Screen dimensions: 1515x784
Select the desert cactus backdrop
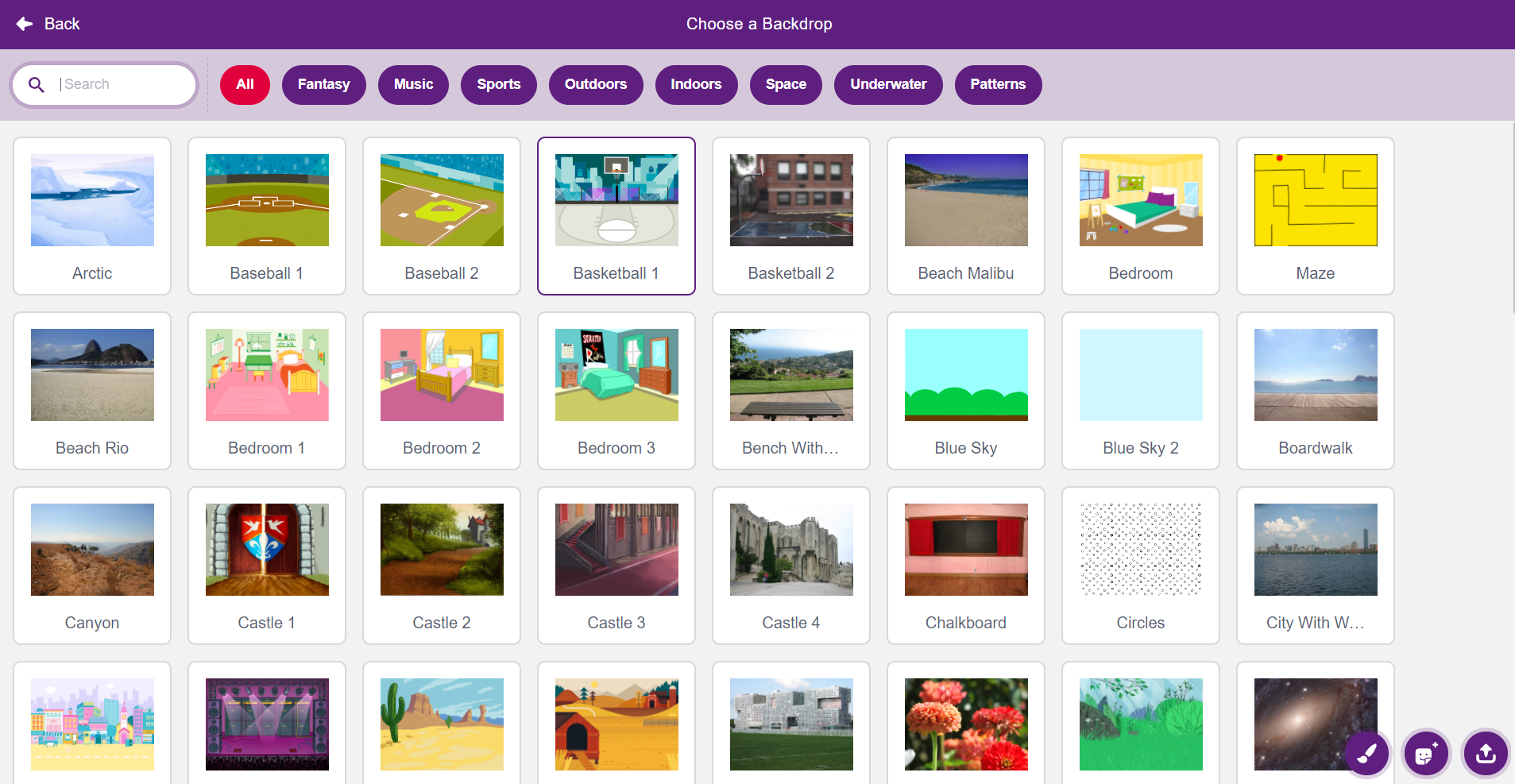(x=442, y=724)
